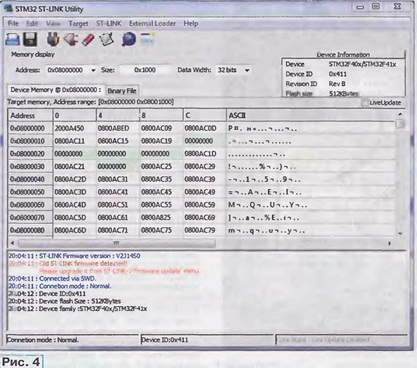Open the File menu
Viewport: 417px width, 368px height.
(x=13, y=23)
